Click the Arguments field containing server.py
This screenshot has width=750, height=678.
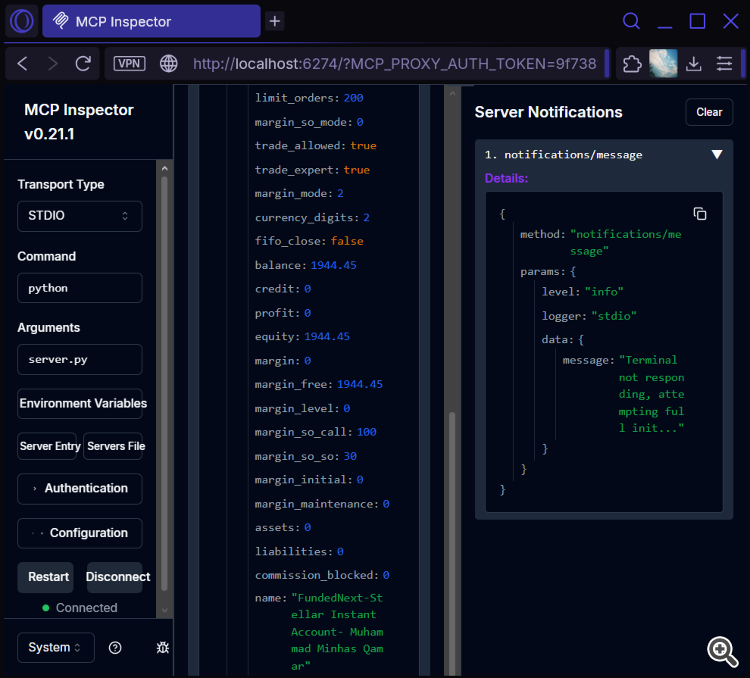[79, 359]
